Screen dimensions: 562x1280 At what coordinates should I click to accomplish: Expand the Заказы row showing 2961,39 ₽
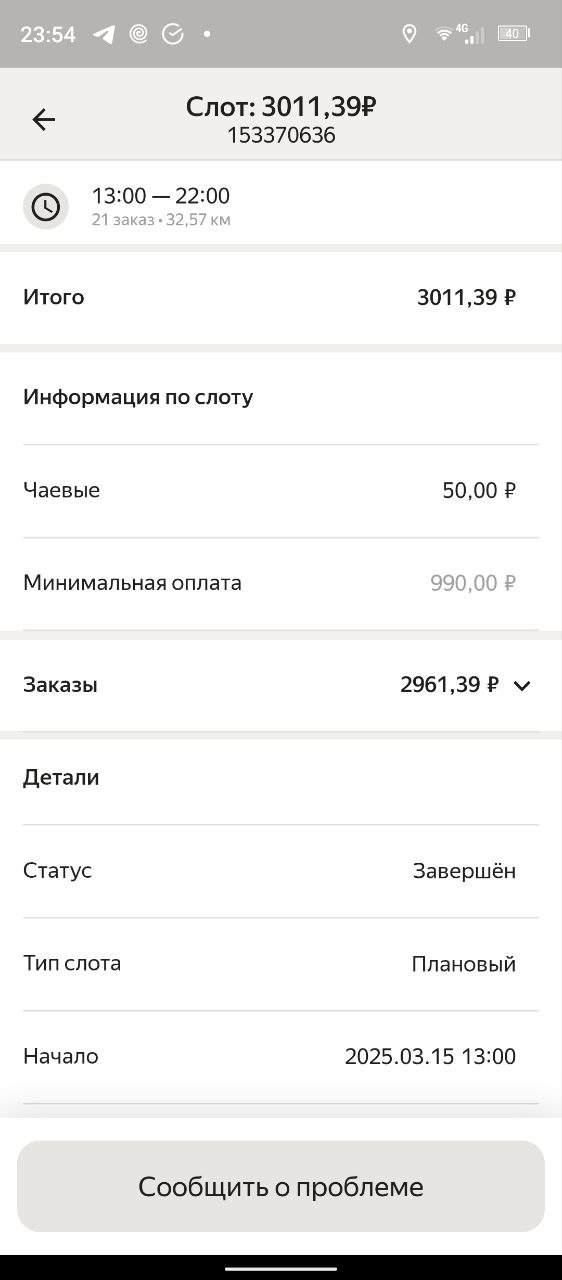[x=281, y=686]
